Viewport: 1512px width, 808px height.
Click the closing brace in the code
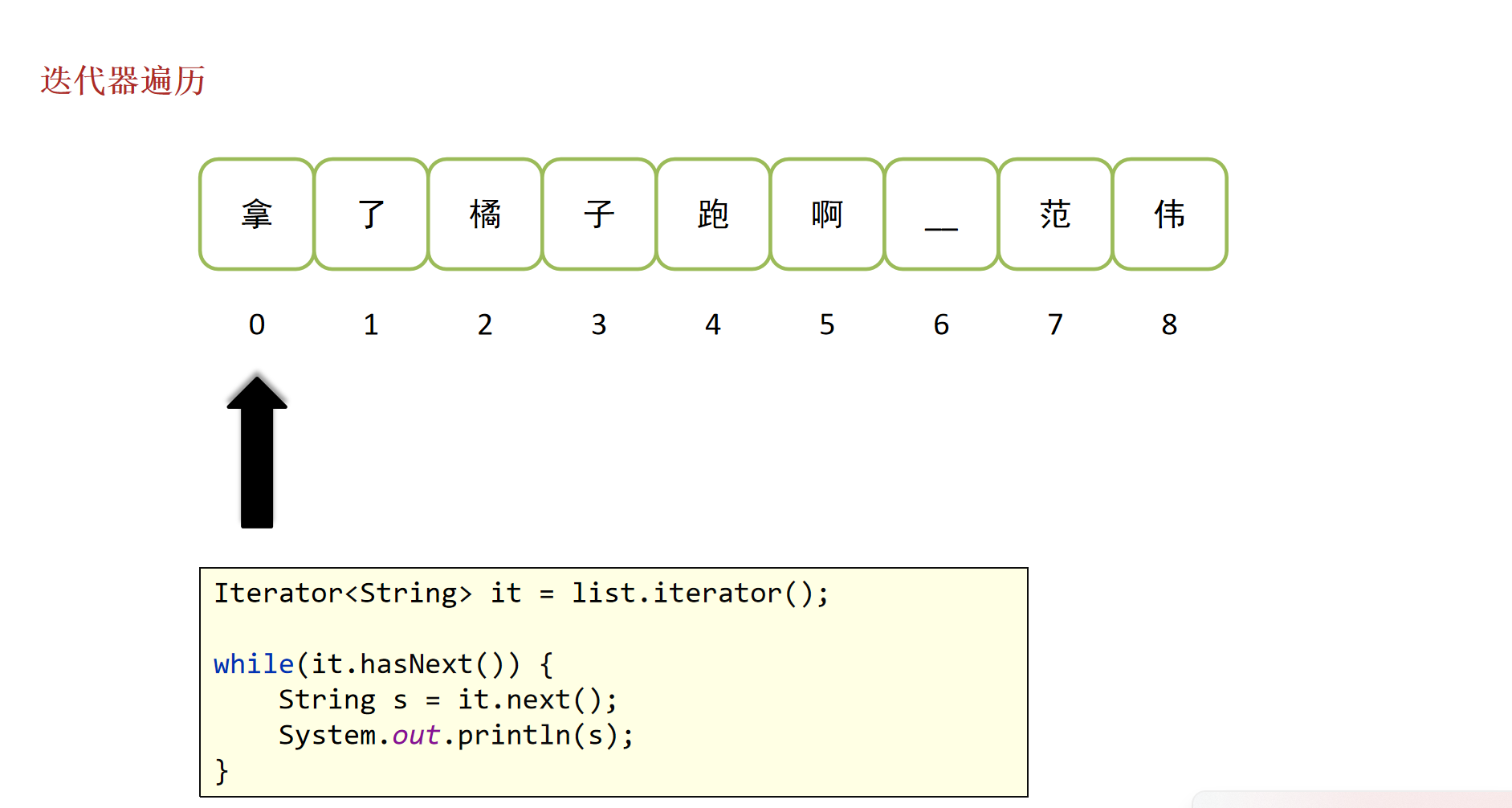(x=222, y=771)
